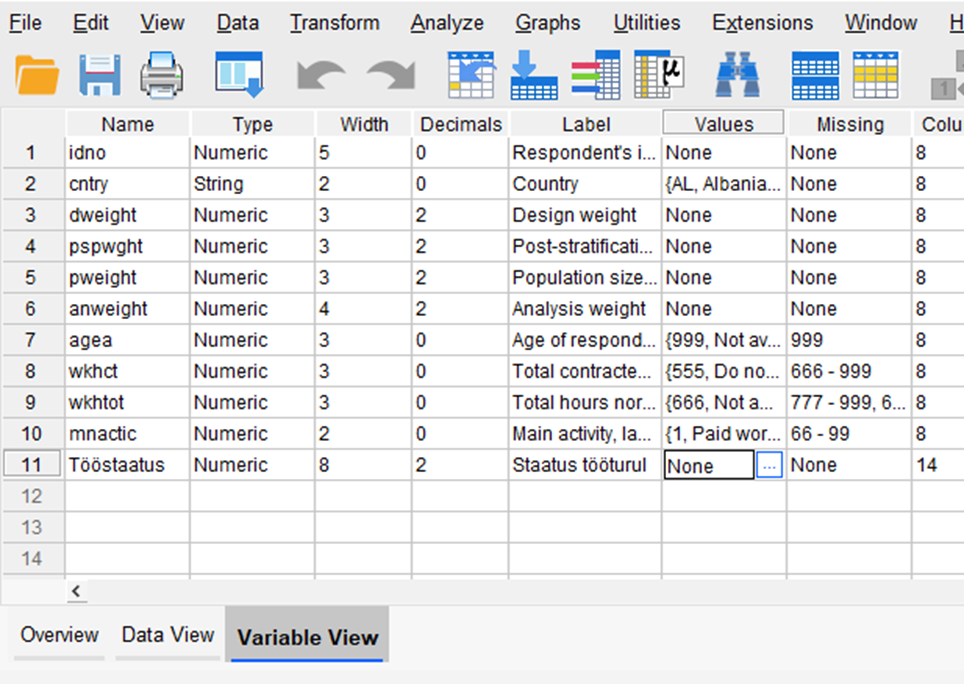Switch to Data View tab
Image resolution: width=964 pixels, height=684 pixels.
(168, 634)
